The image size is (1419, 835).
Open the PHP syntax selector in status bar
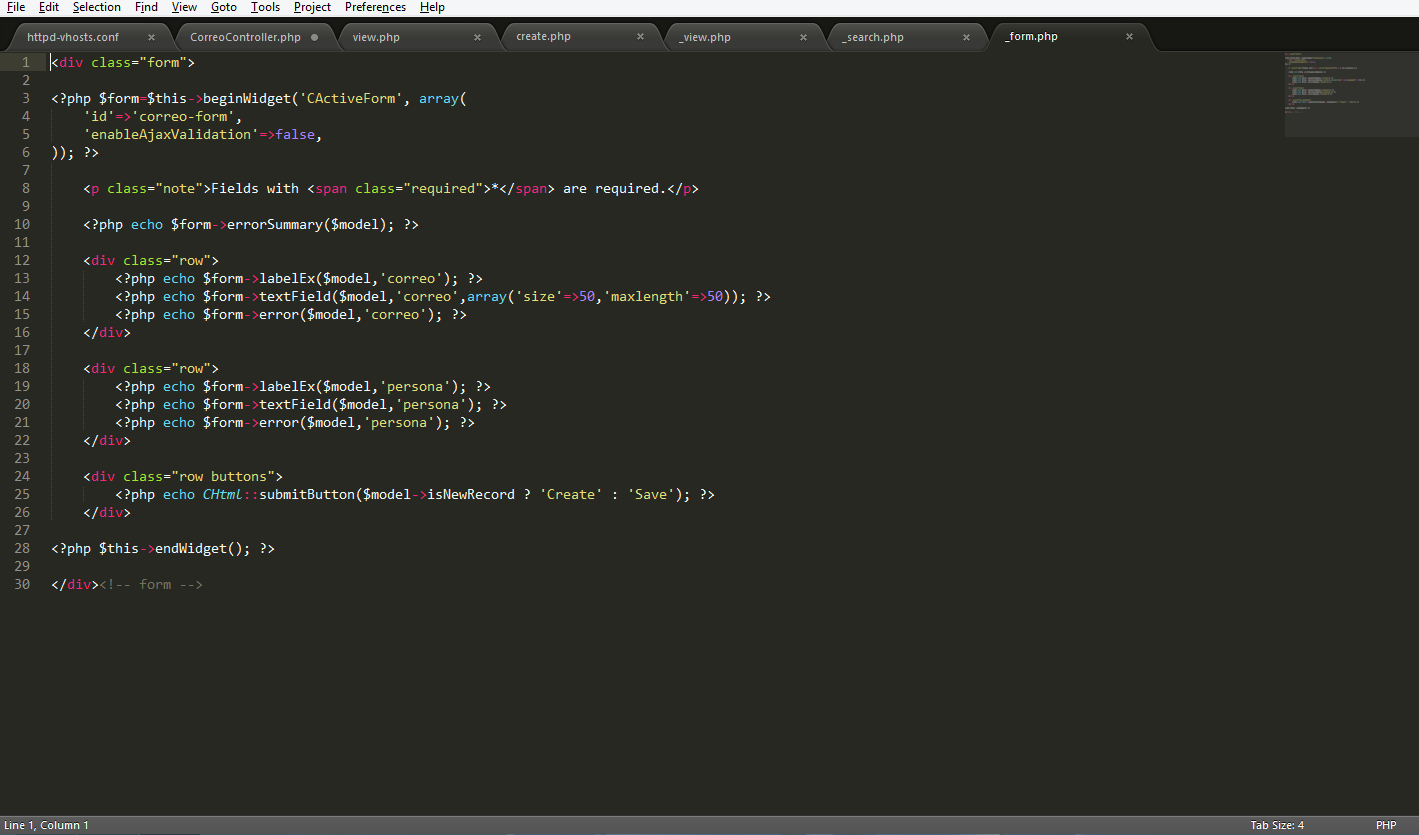[1386, 824]
